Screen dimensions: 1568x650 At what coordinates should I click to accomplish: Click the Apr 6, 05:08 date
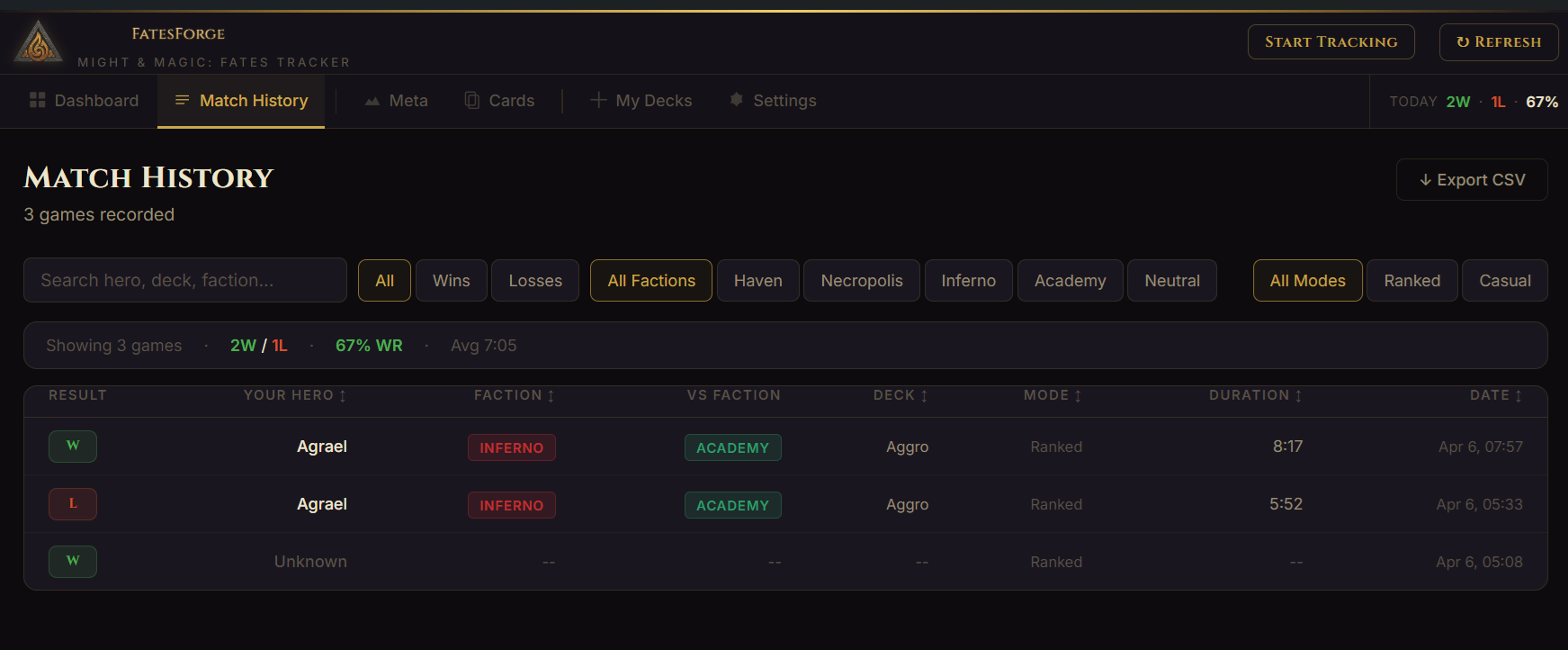click(x=1479, y=562)
